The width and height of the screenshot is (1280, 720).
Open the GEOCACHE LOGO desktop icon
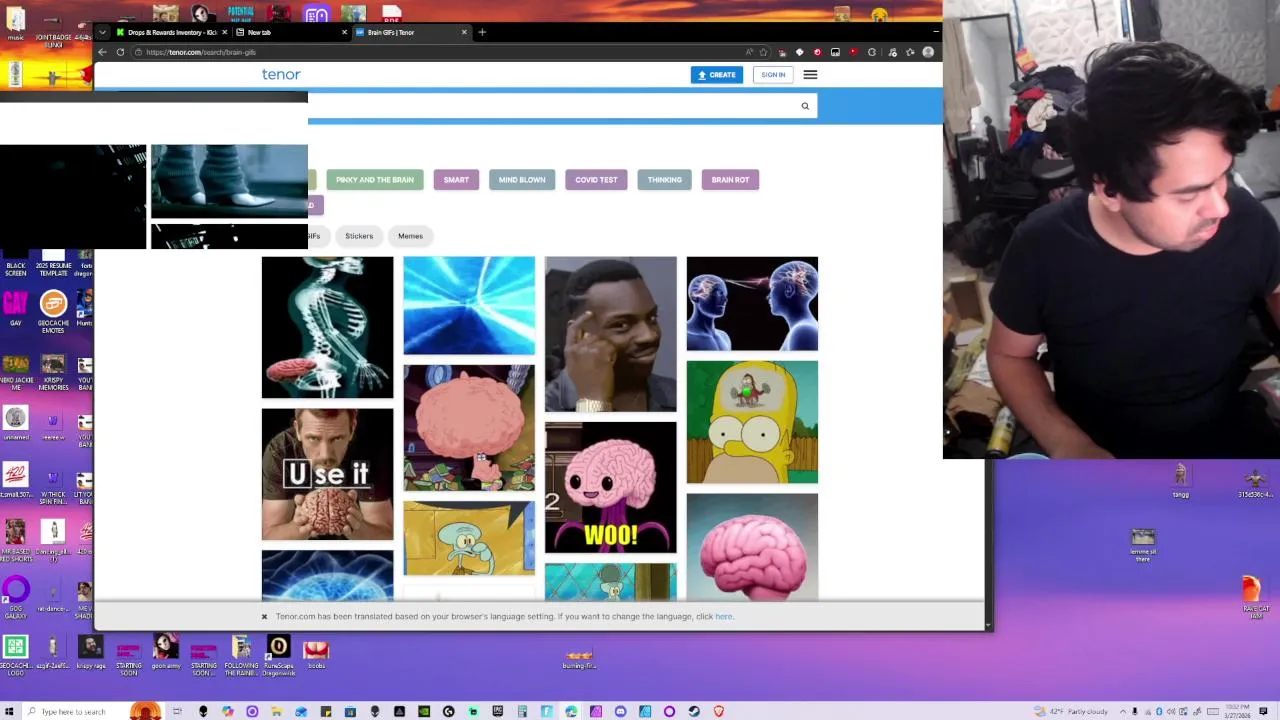pos(15,655)
